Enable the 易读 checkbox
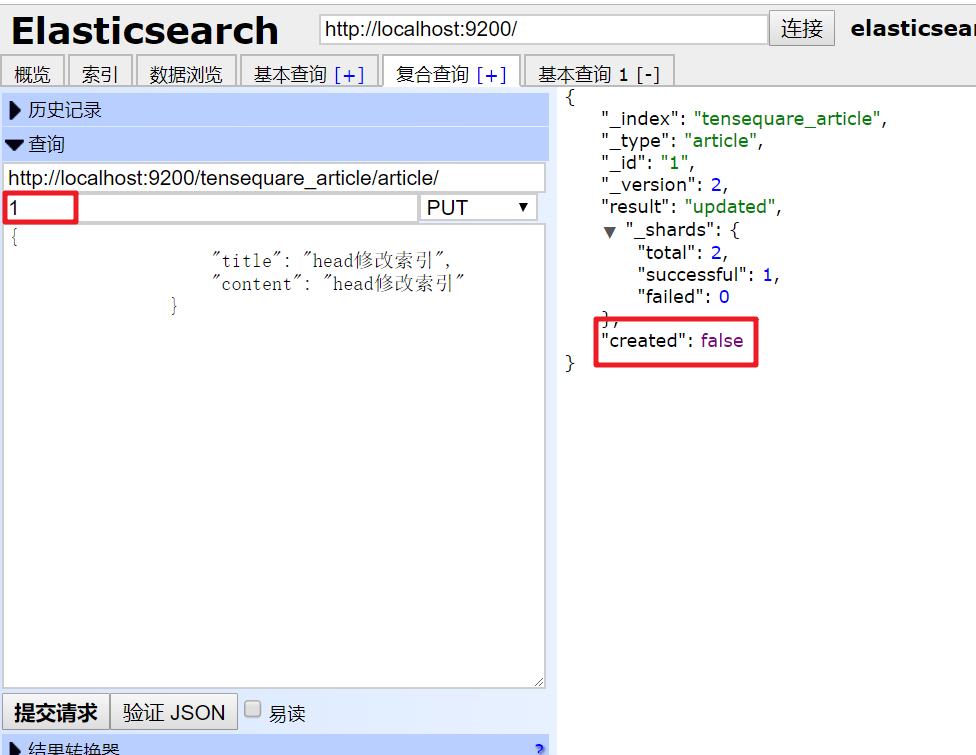Screen dimensions: 976x755 pyautogui.click(x=252, y=709)
